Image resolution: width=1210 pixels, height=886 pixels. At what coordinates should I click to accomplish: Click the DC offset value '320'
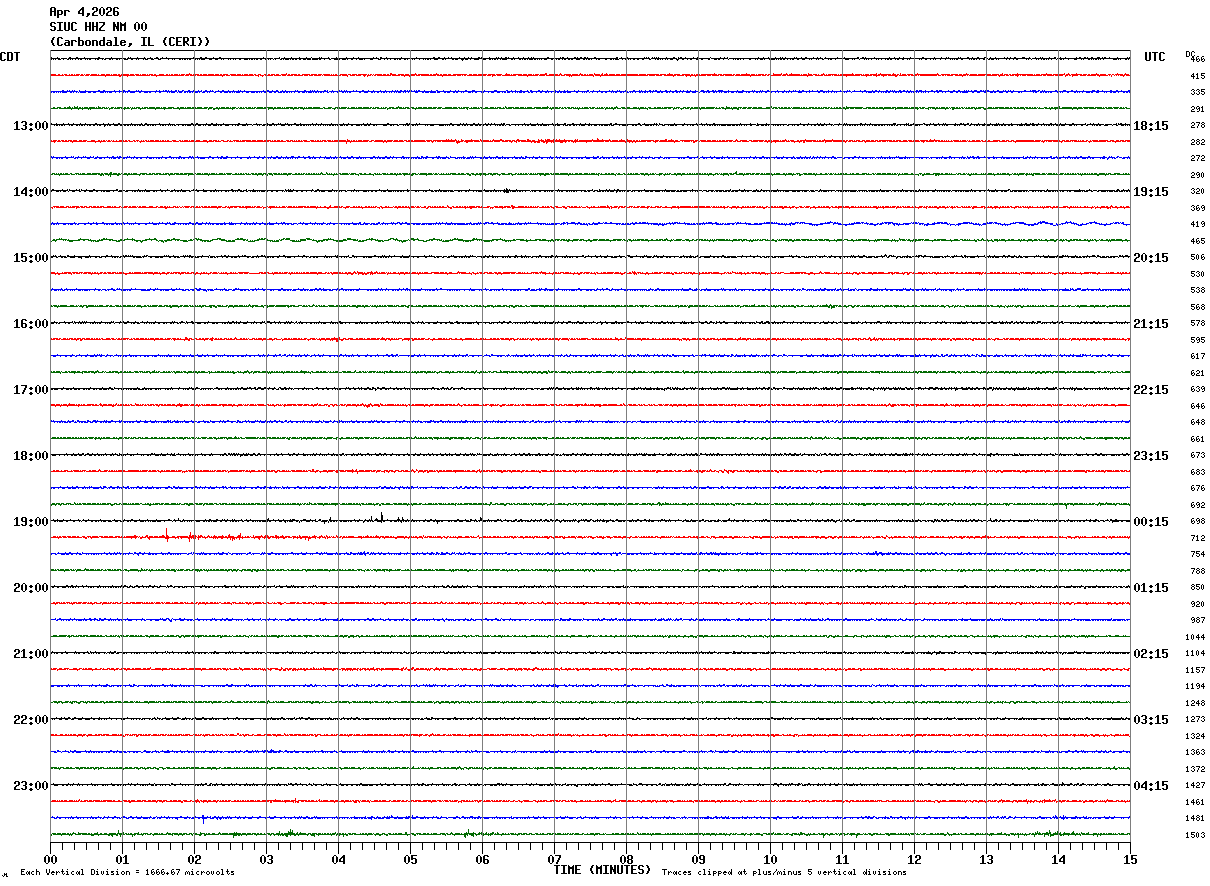1197,191
